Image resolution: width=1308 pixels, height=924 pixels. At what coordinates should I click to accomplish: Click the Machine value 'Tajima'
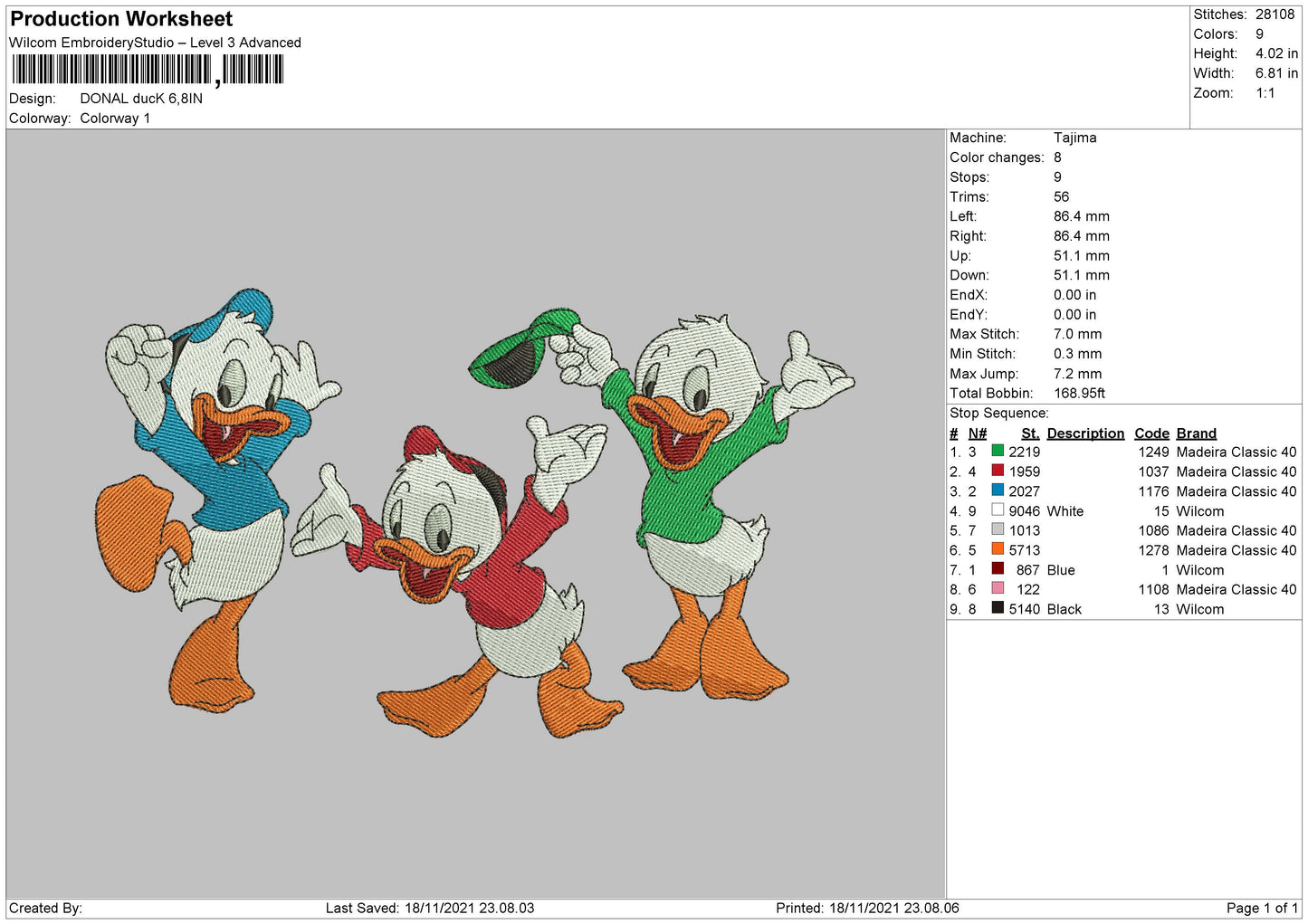click(1075, 138)
